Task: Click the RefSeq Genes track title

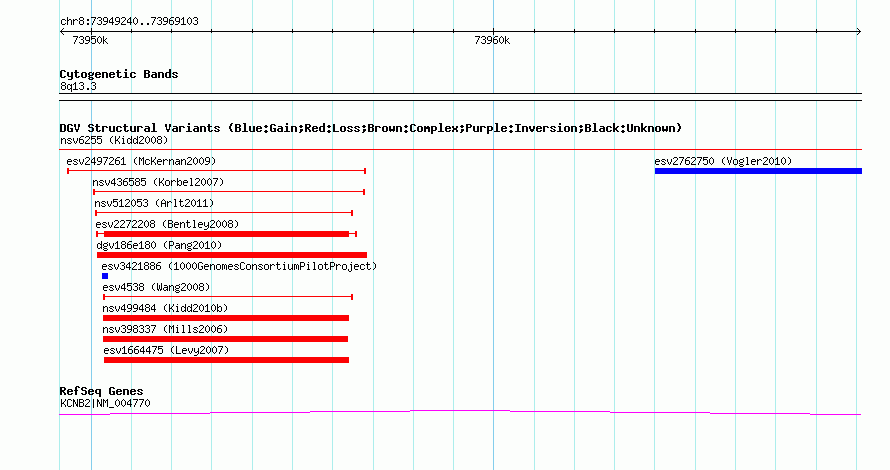Action: 101,391
